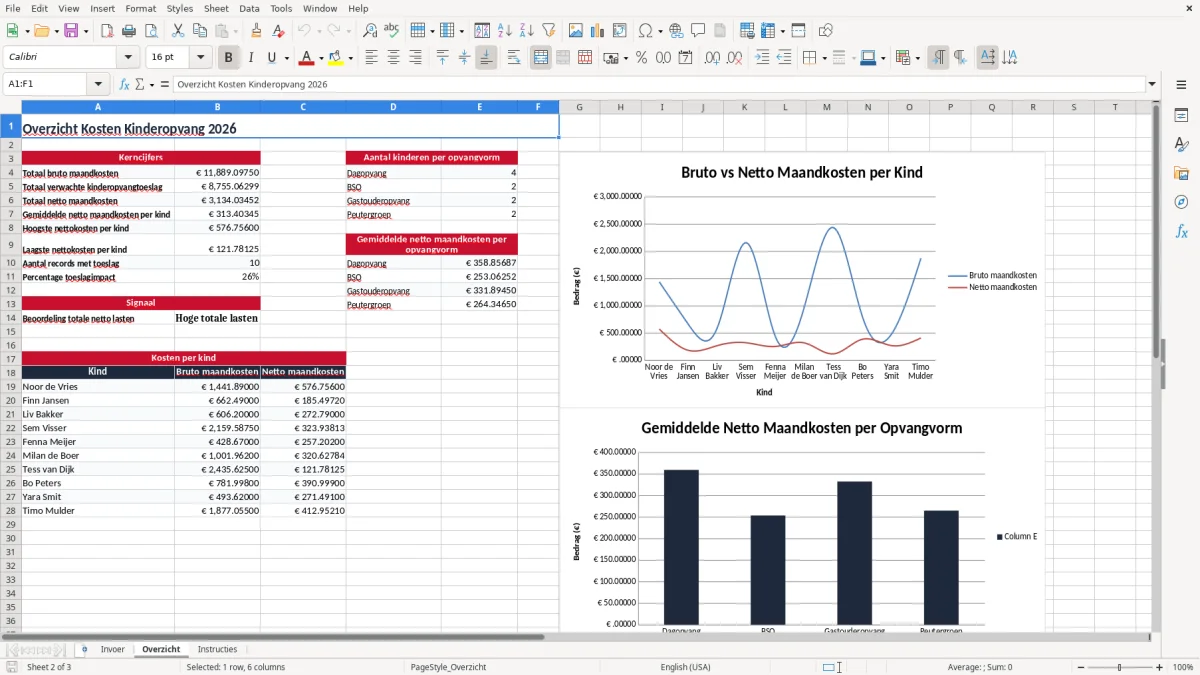Switch to the Invoer sheet tab
The width and height of the screenshot is (1200, 675).
click(x=113, y=650)
